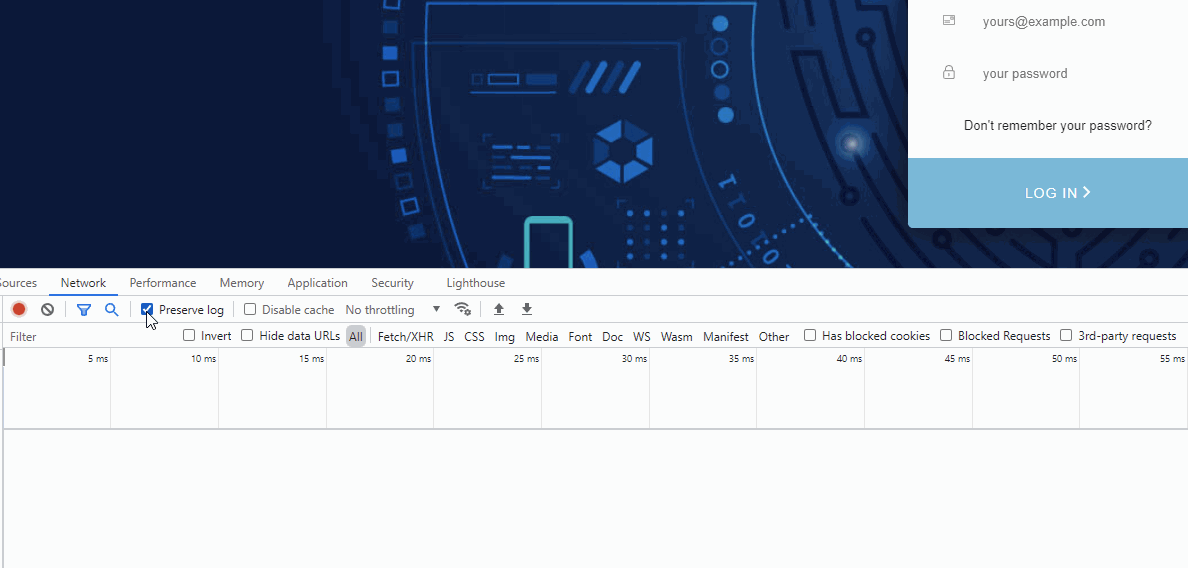Stop recording network log
Viewport: 1188px width, 568px height.
click(19, 309)
